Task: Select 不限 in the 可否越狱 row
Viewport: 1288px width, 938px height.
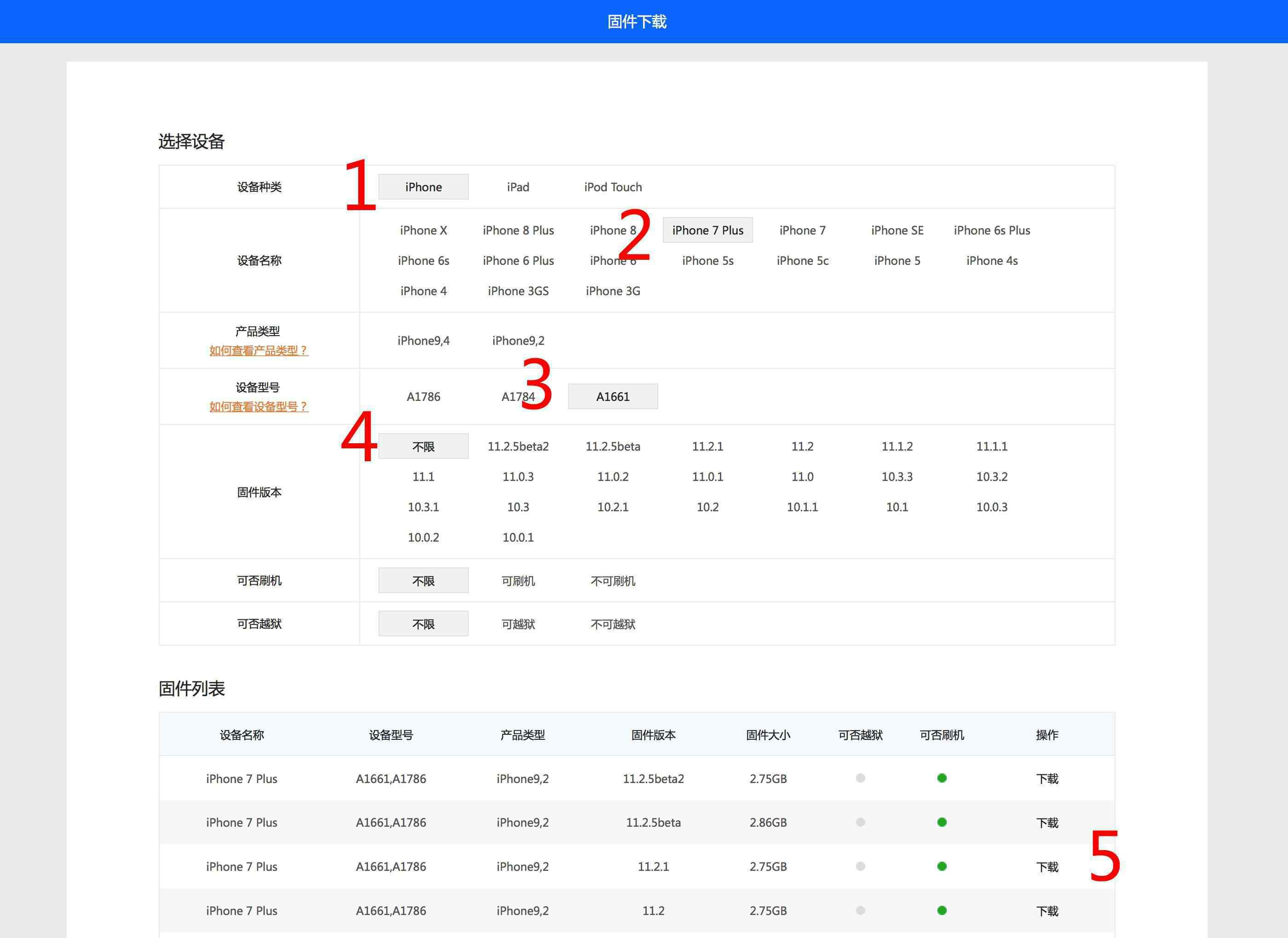Action: coord(423,623)
